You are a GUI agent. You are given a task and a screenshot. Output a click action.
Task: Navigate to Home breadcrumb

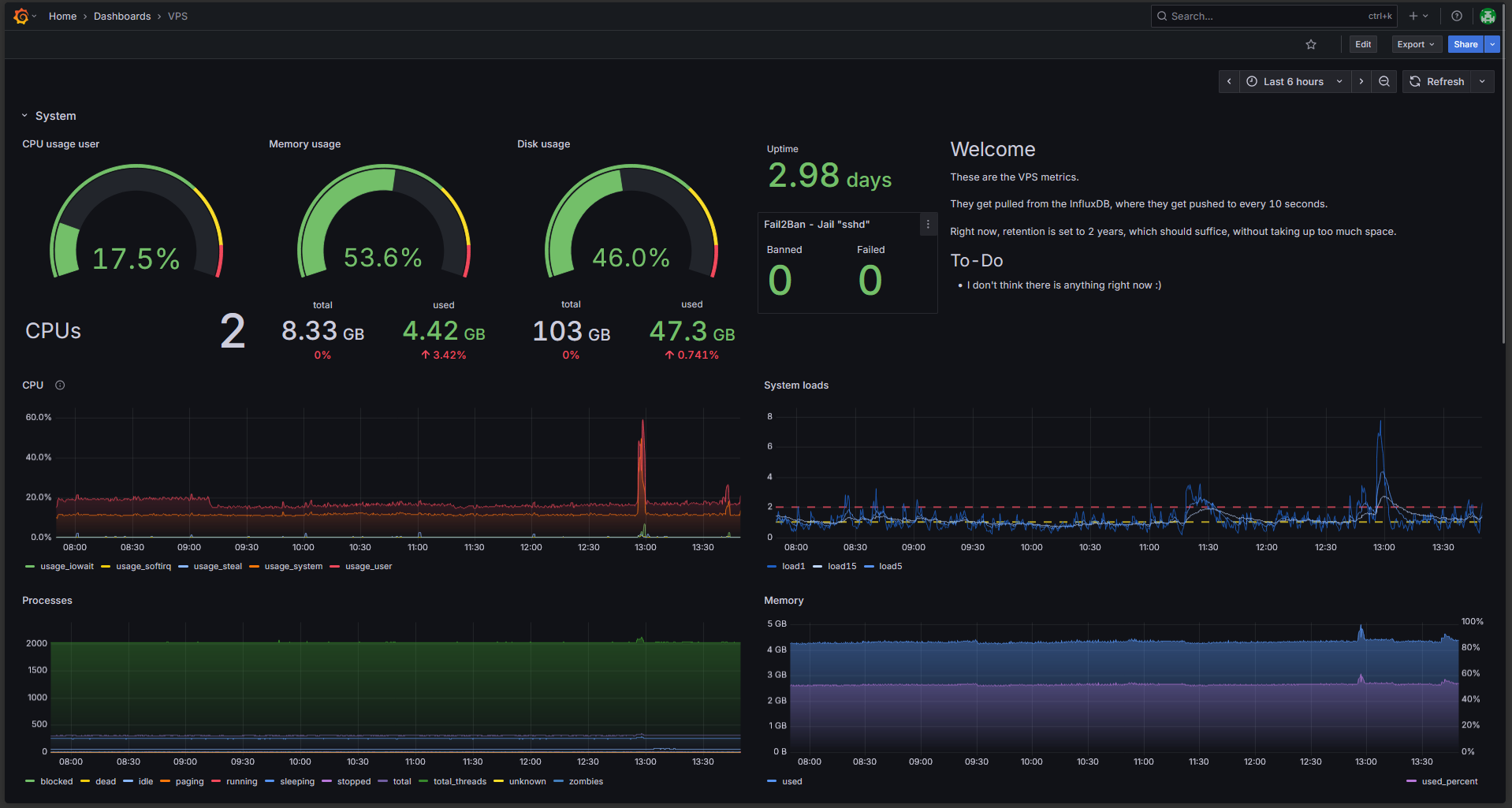[62, 16]
